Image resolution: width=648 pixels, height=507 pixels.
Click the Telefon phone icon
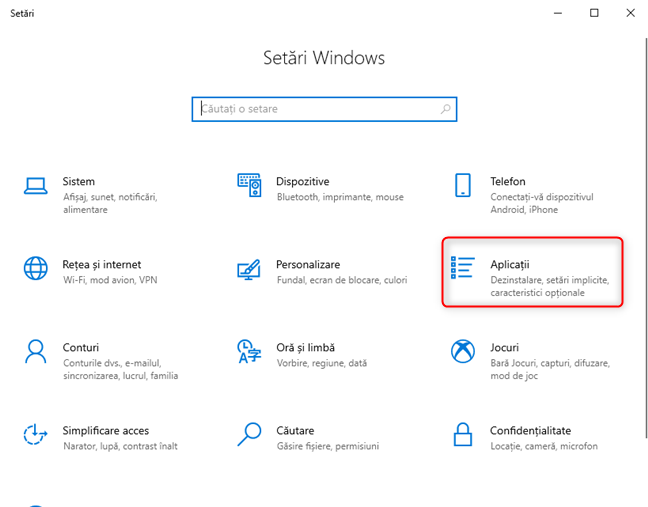coord(463,186)
